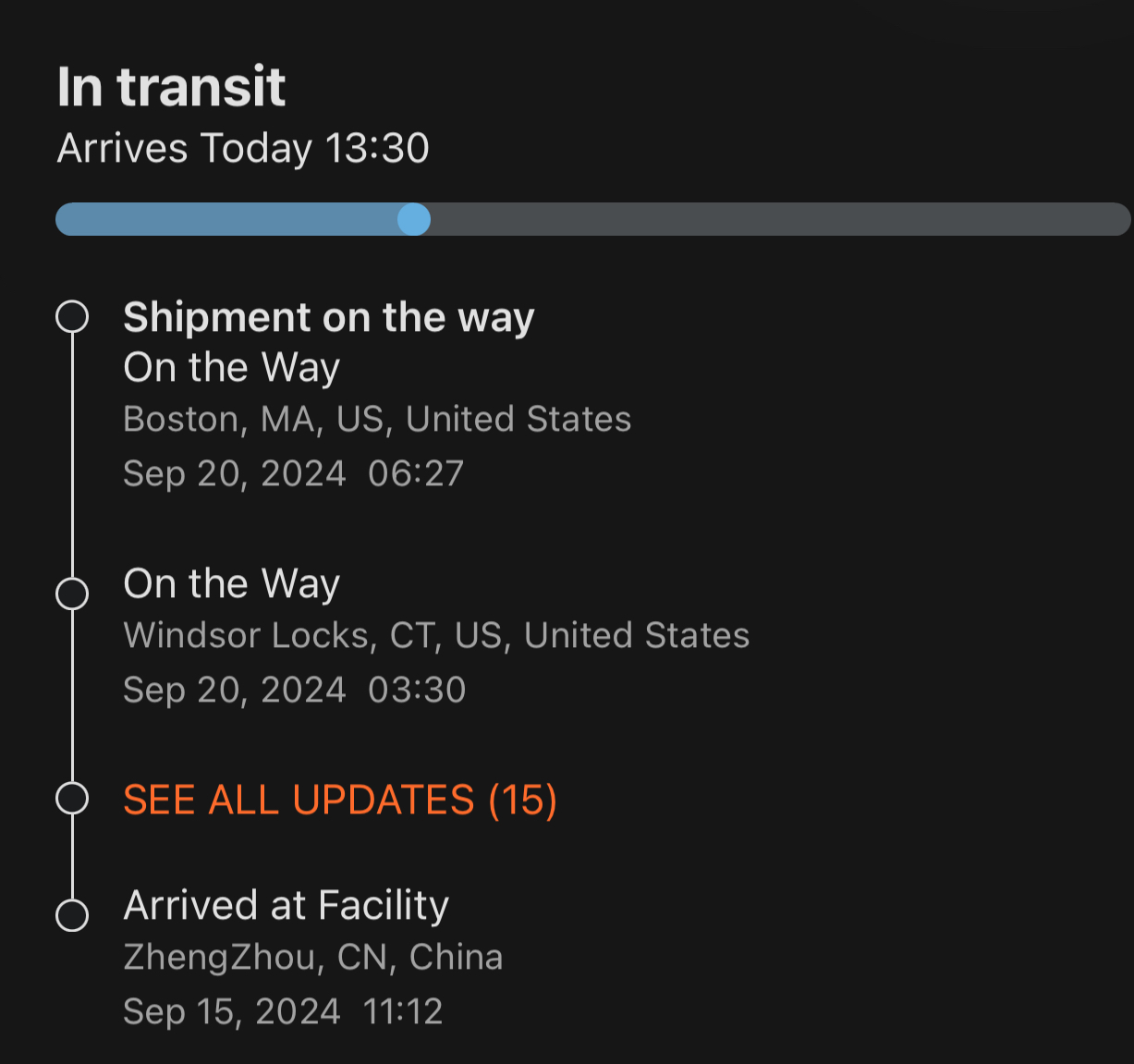Viewport: 1134px width, 1064px height.
Task: Click the Arrives Today 13:30 estimate
Action: [x=243, y=148]
